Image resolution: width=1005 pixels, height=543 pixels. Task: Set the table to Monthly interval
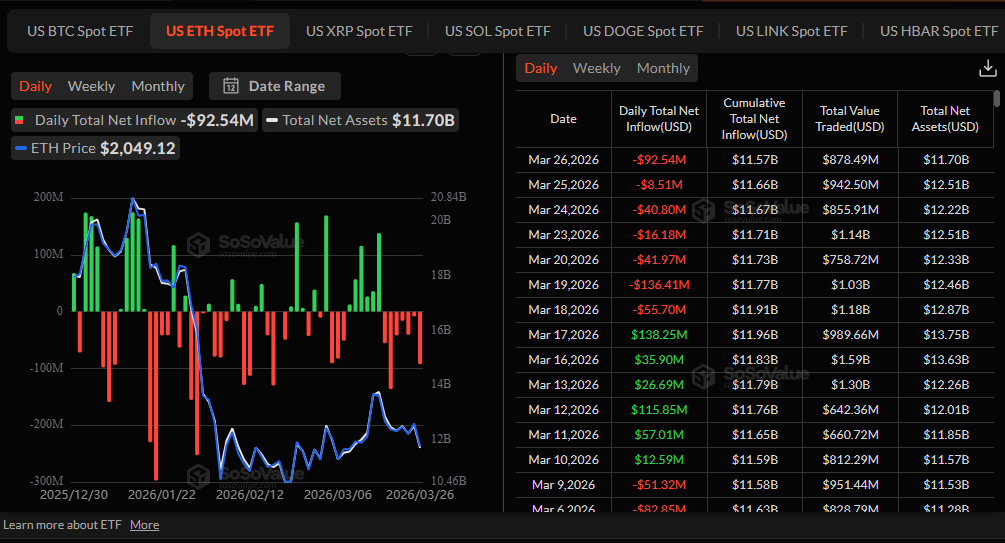click(x=663, y=68)
